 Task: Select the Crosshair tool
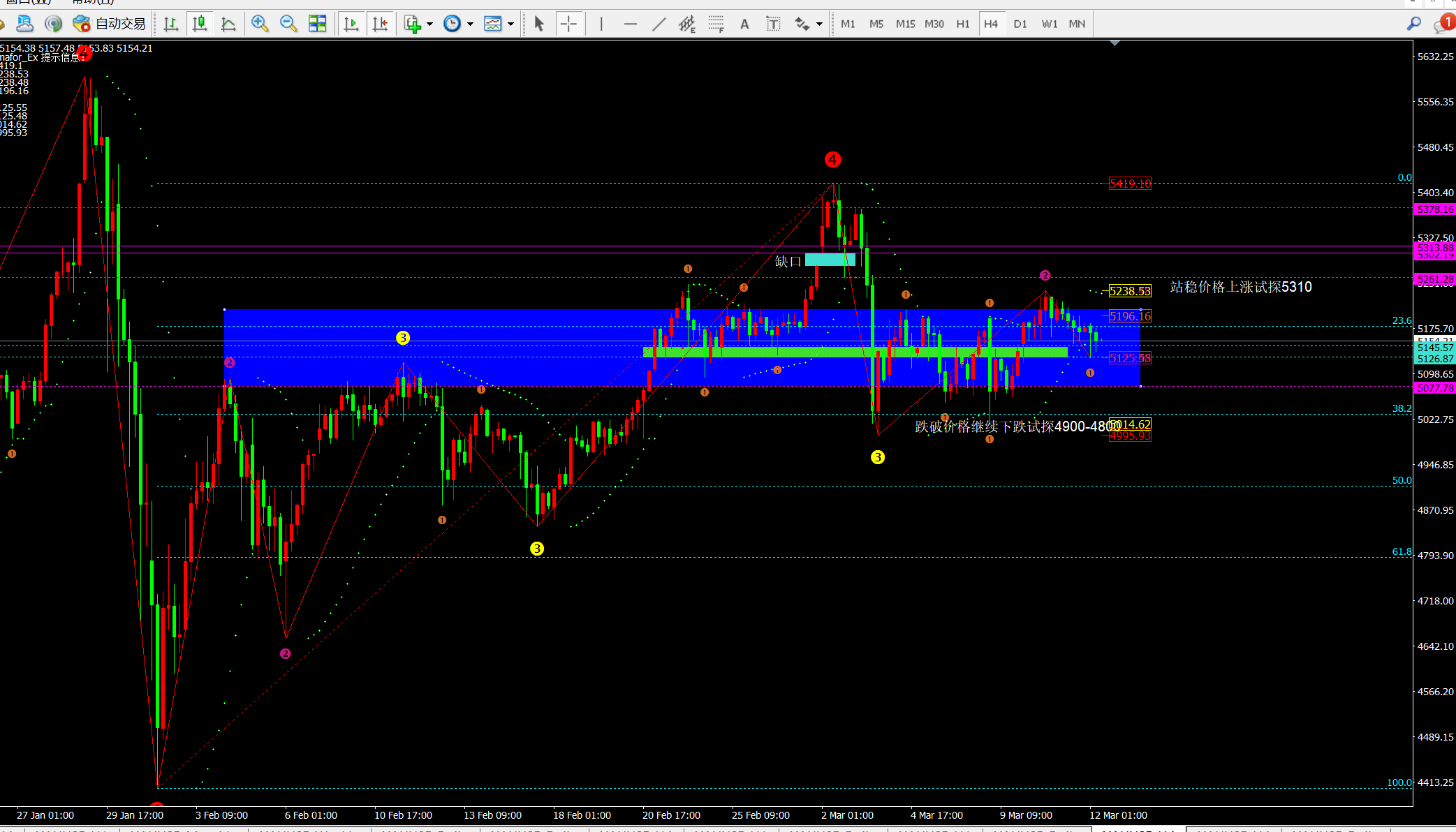(568, 24)
